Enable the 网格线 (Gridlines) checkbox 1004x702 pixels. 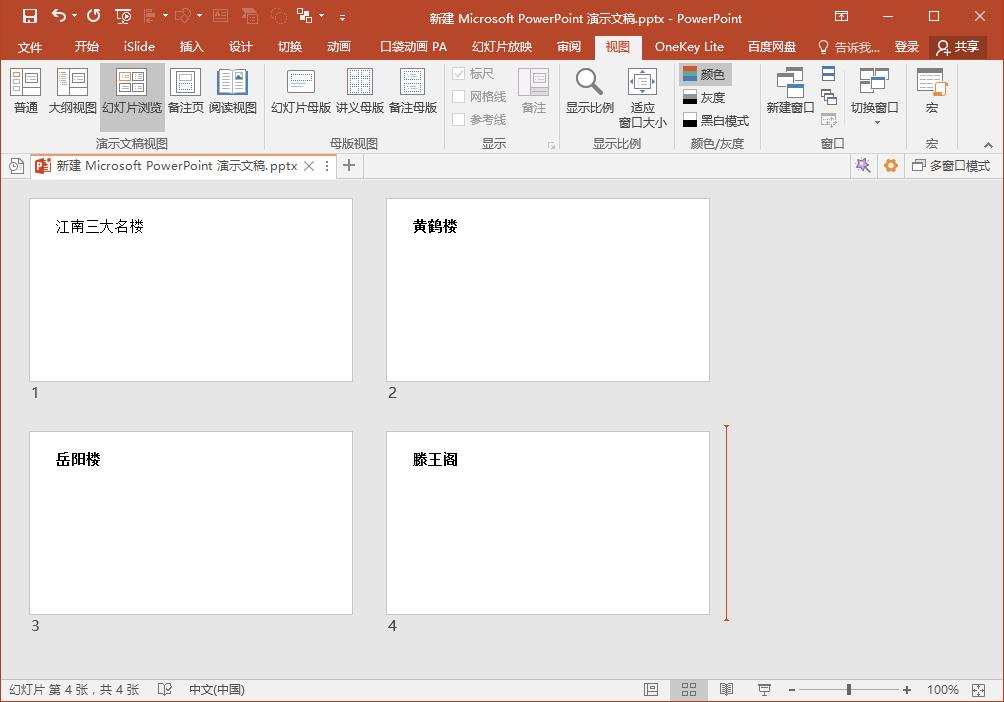click(x=460, y=96)
